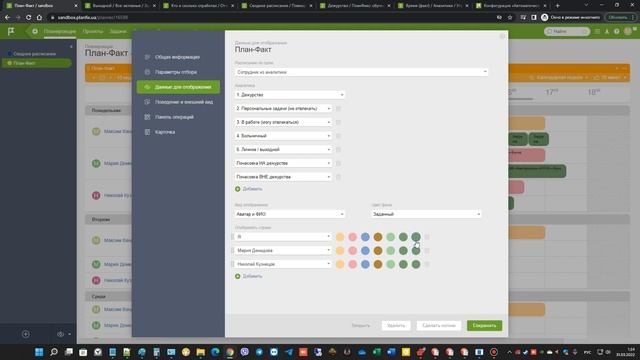Screen dimensions: 640x360
Task: Click the Planfix flag logo
Action: click(x=11, y=31)
